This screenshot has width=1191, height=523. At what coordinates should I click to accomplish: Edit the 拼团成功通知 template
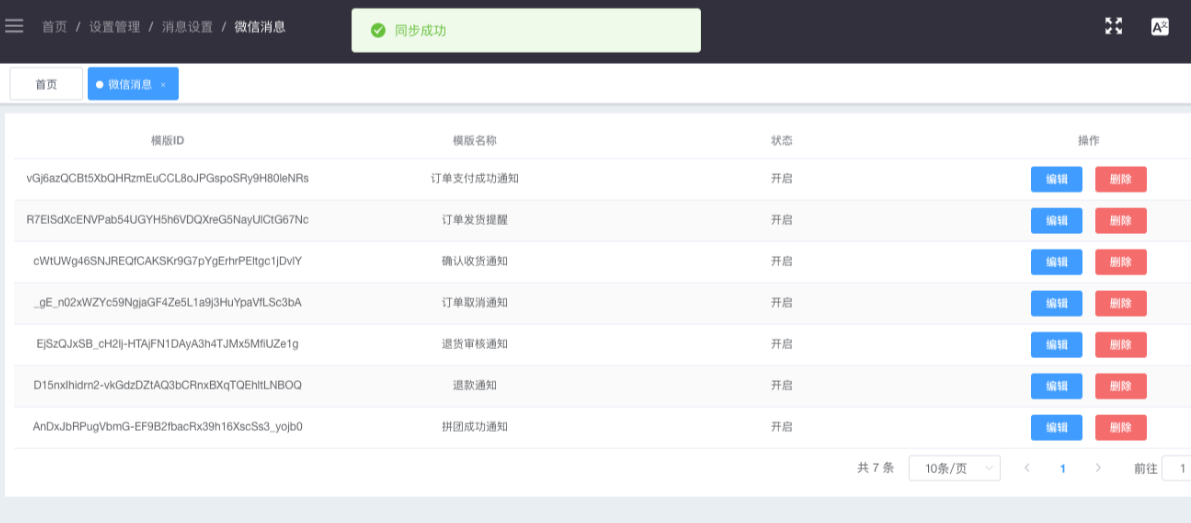coord(1056,427)
